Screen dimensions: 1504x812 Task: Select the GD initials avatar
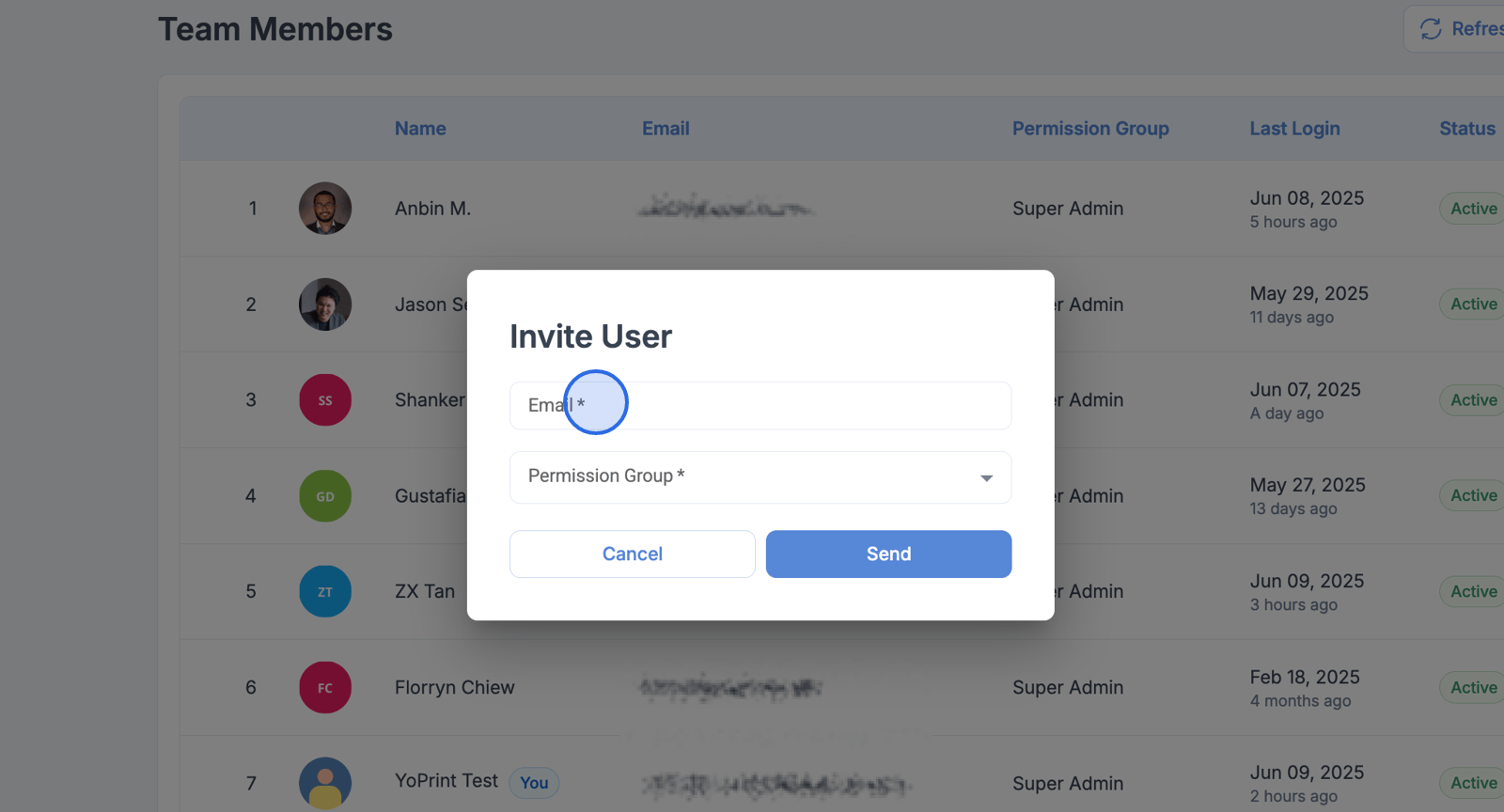(x=325, y=496)
